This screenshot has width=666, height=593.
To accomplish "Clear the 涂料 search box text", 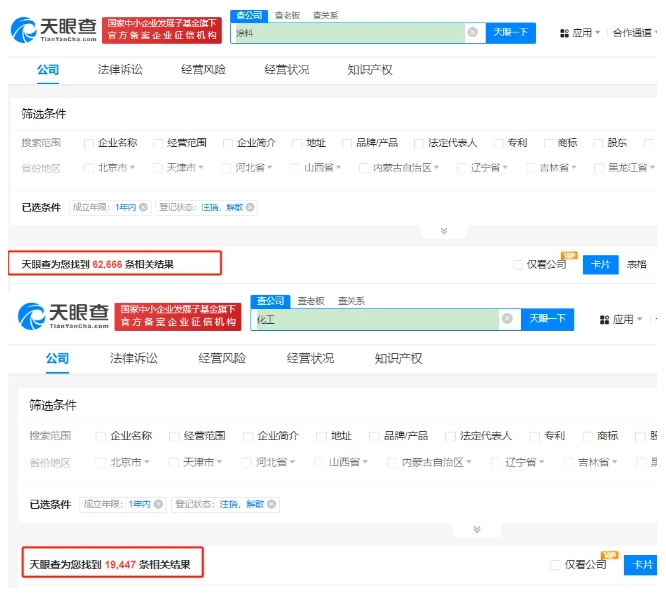I will pyautogui.click(x=472, y=33).
